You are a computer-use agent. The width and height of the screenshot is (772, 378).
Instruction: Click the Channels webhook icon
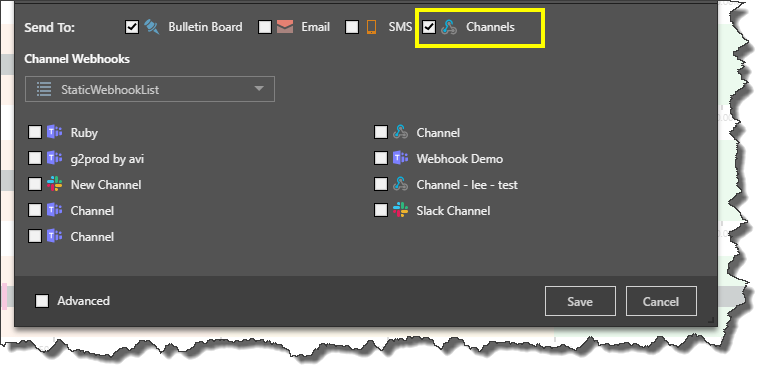(449, 27)
